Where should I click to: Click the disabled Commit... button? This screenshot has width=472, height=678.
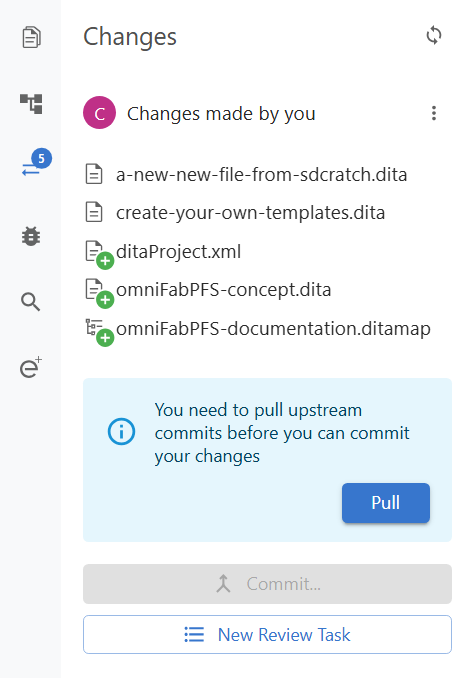point(267,584)
